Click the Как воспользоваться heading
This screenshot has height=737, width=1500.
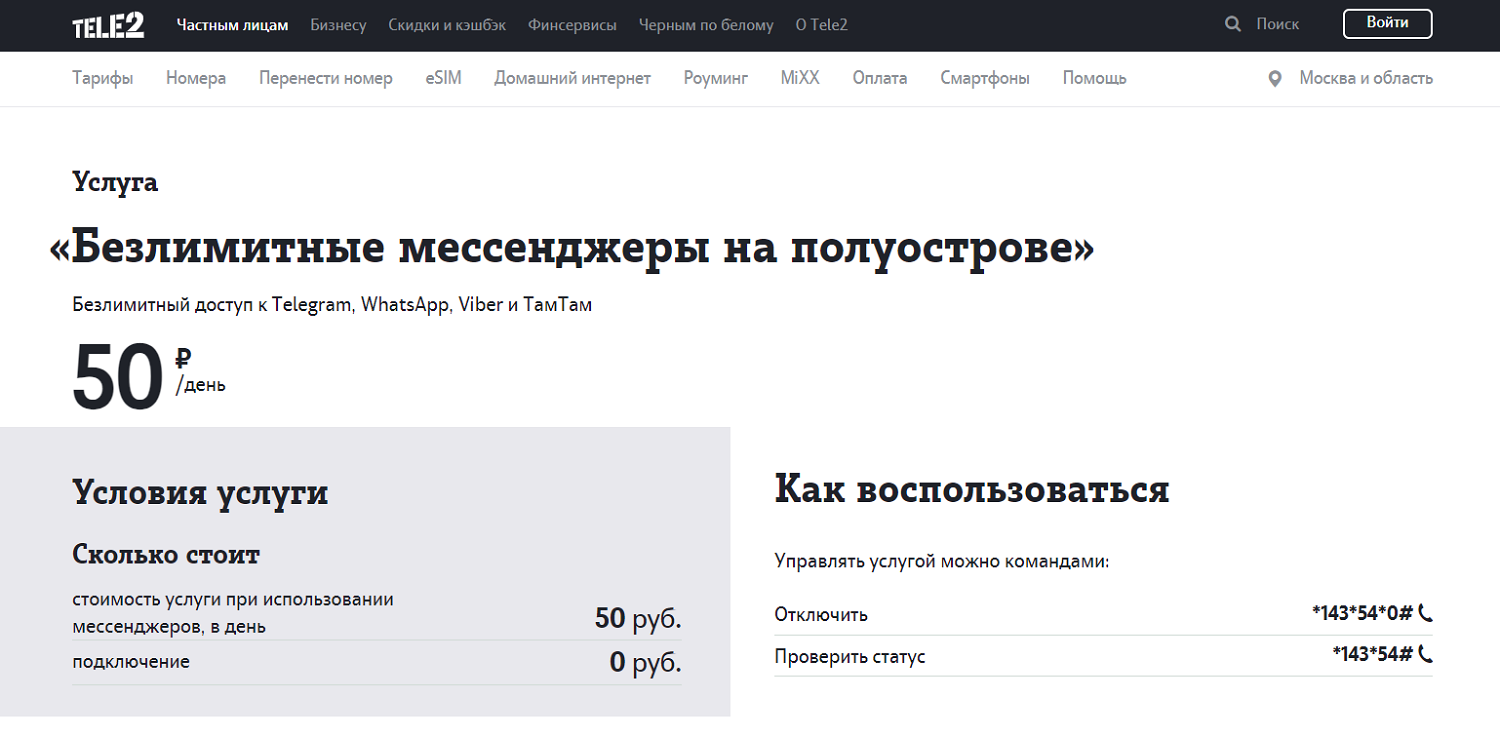coord(972,490)
